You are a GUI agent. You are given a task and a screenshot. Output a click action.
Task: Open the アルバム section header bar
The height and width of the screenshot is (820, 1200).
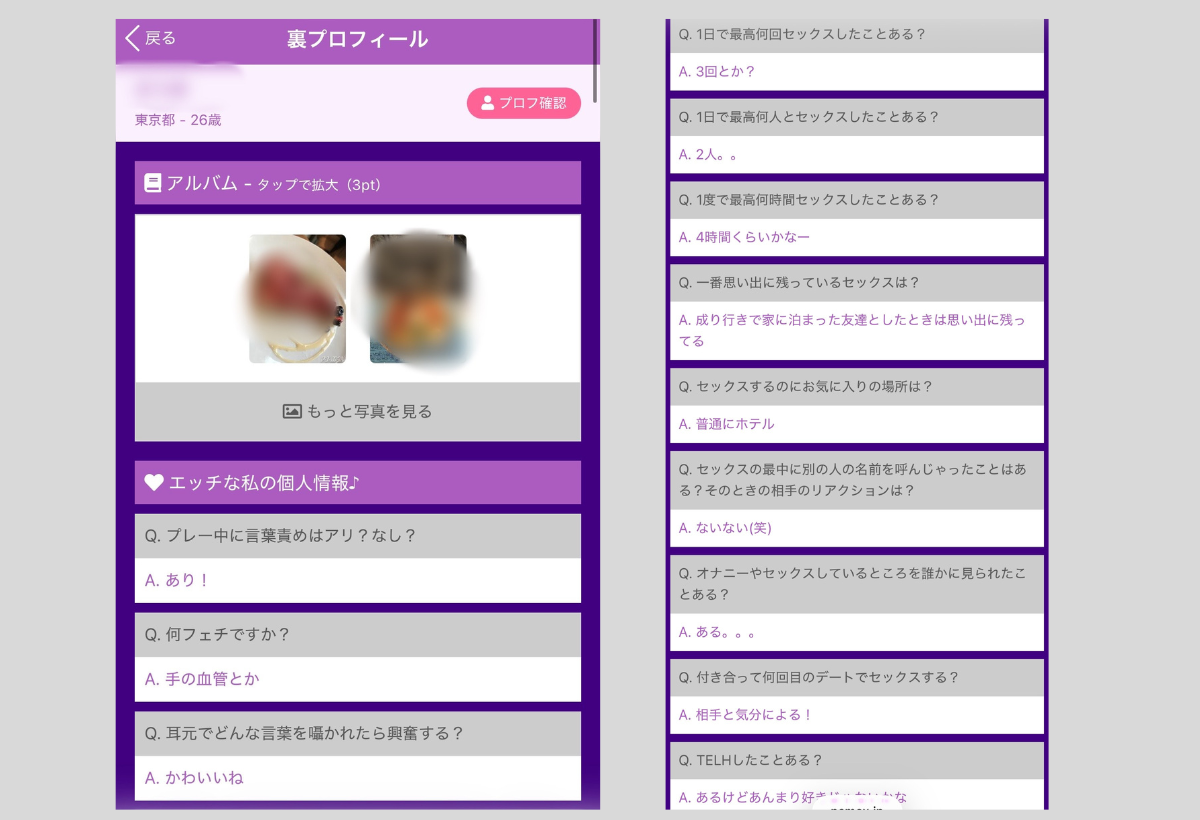357,182
